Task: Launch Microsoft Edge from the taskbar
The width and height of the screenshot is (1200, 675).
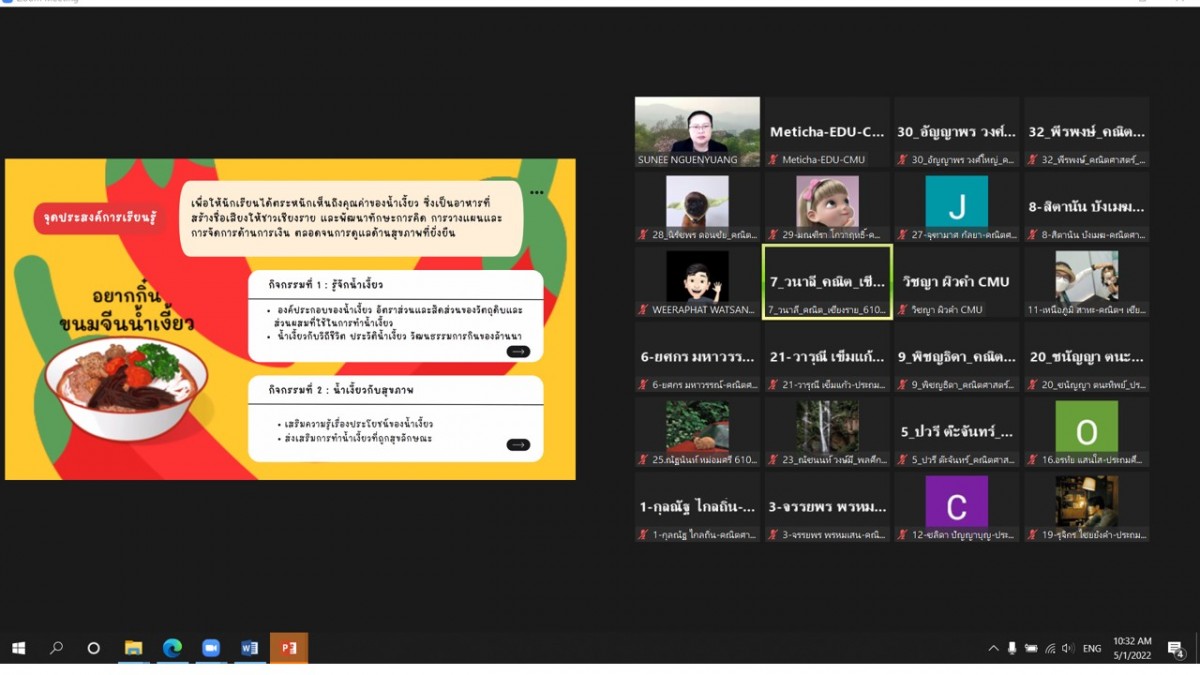Action: pyautogui.click(x=172, y=648)
